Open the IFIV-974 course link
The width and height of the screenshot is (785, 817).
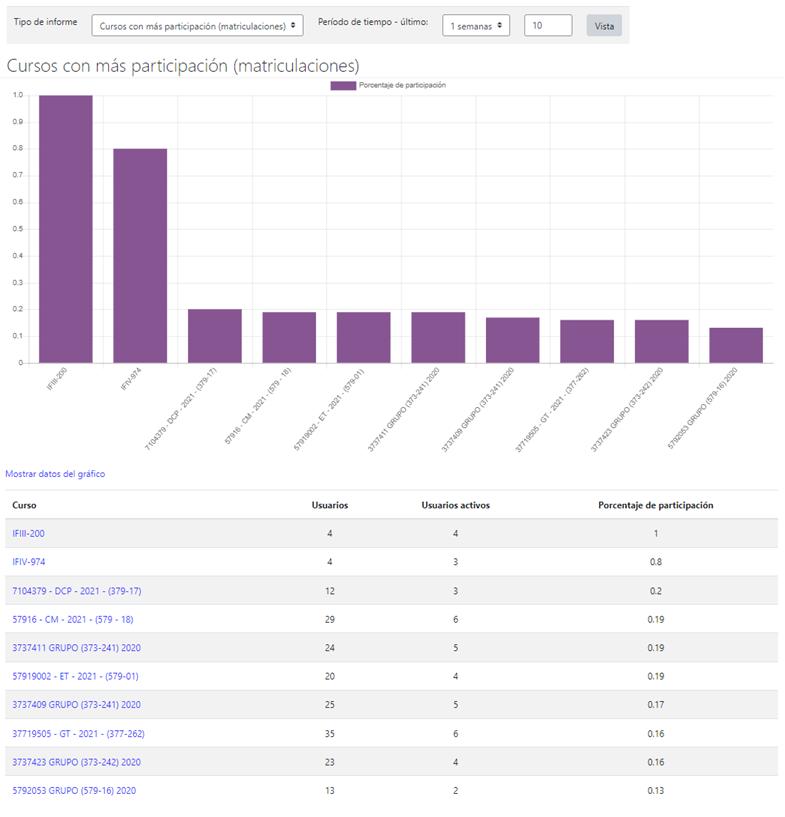click(28, 562)
